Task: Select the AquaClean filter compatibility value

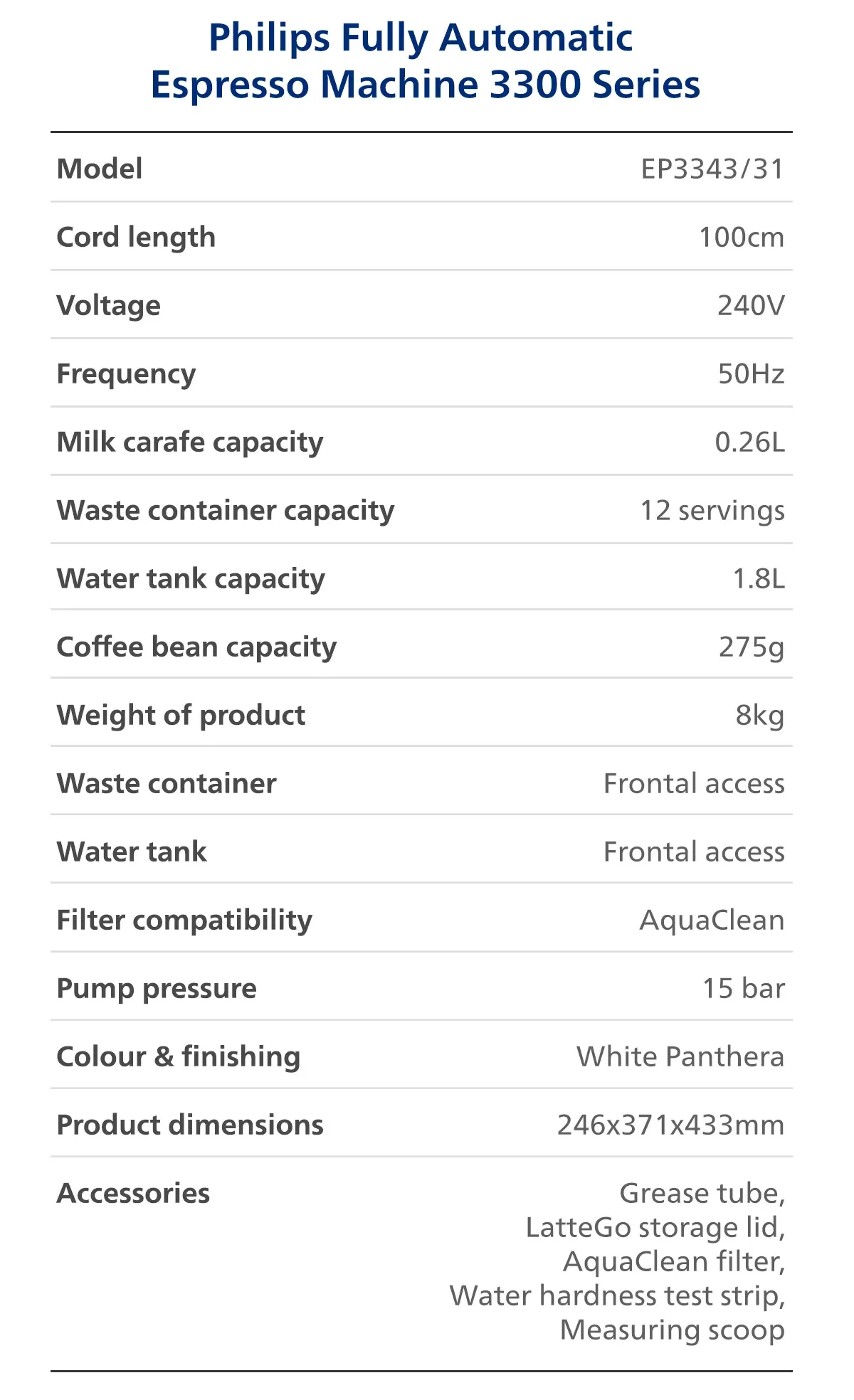Action: click(x=712, y=921)
